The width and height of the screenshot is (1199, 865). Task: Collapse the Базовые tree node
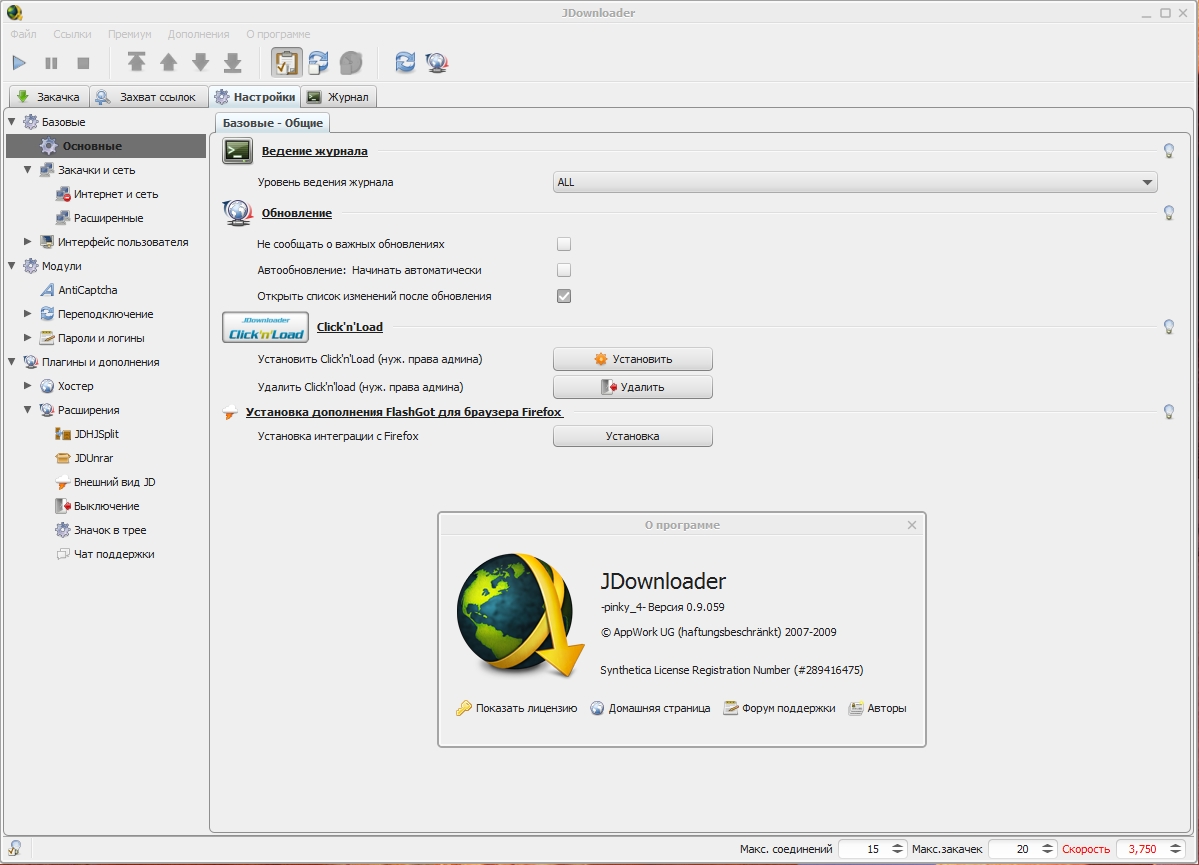(11, 122)
